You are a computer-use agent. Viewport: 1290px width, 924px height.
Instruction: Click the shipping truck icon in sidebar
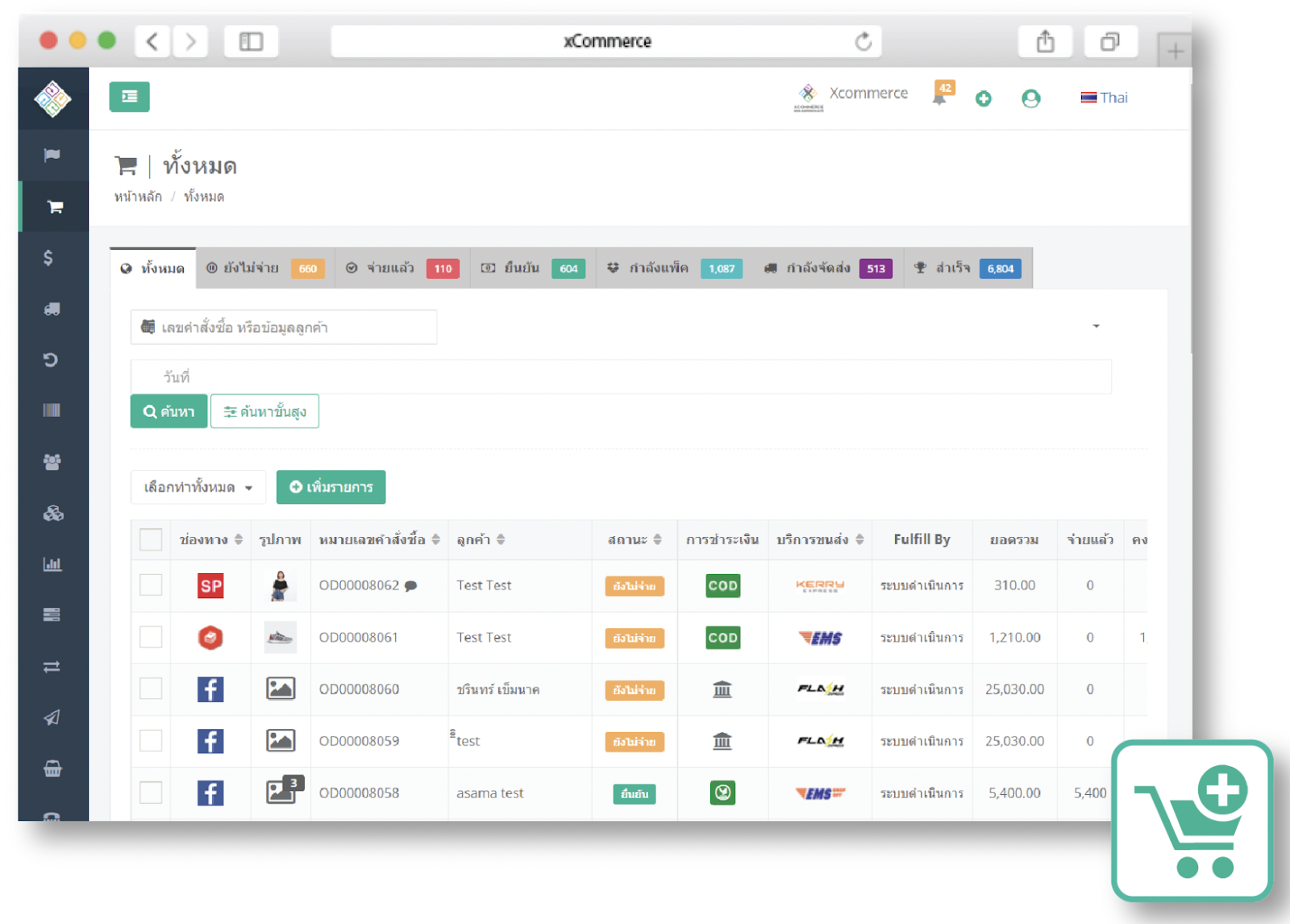[x=52, y=309]
